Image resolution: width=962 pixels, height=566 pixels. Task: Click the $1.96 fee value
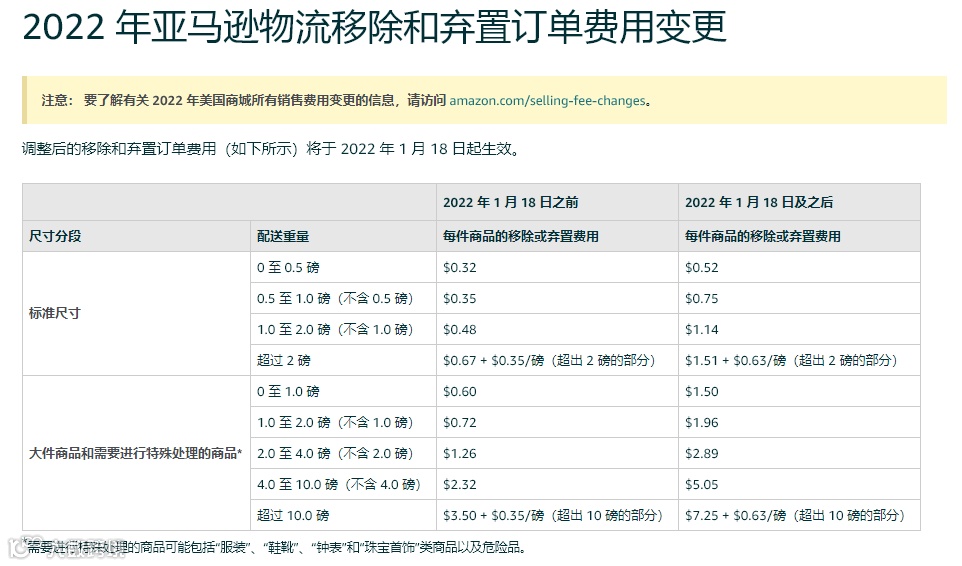[701, 423]
